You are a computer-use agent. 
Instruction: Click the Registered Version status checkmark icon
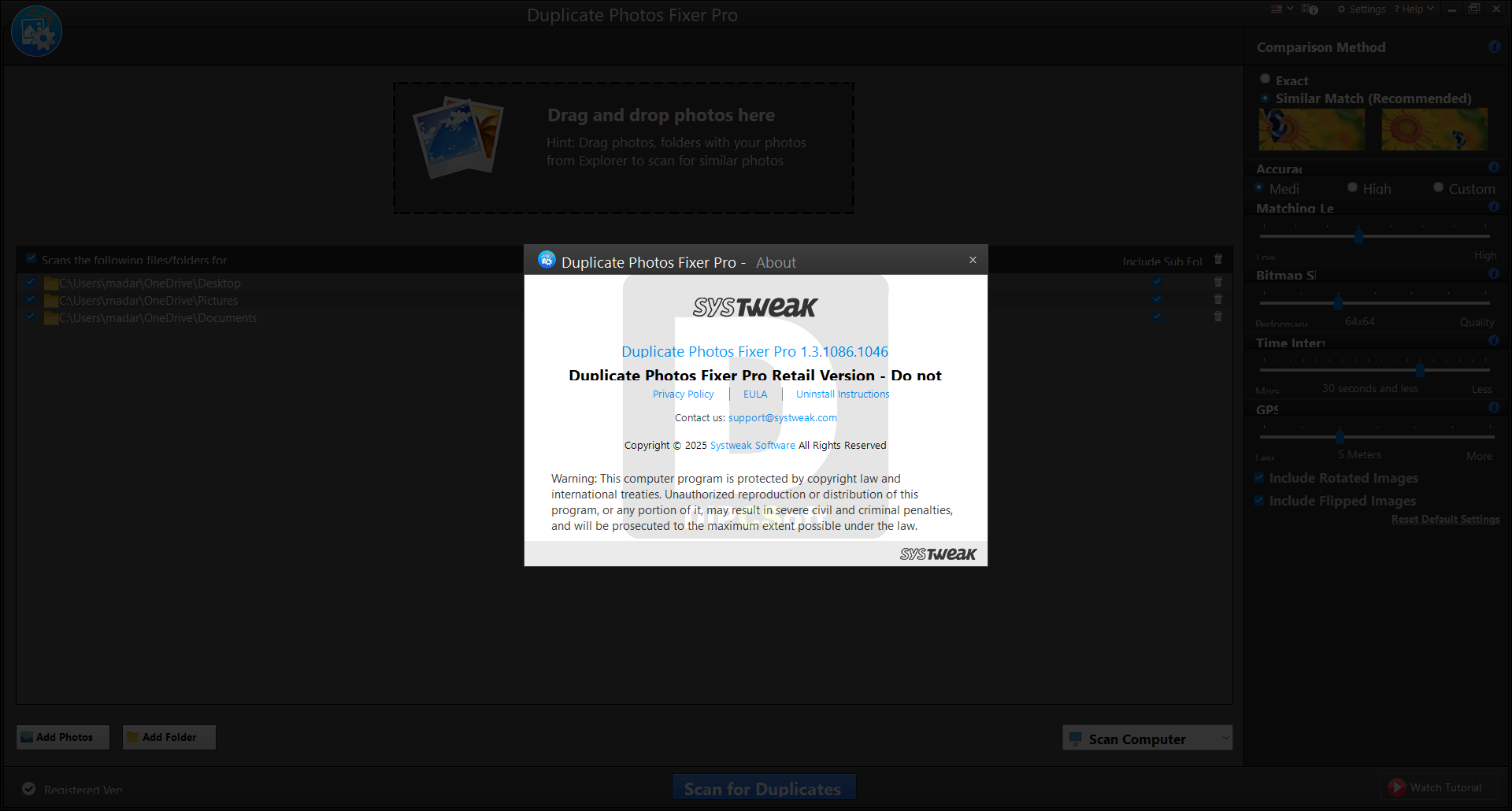tap(29, 789)
